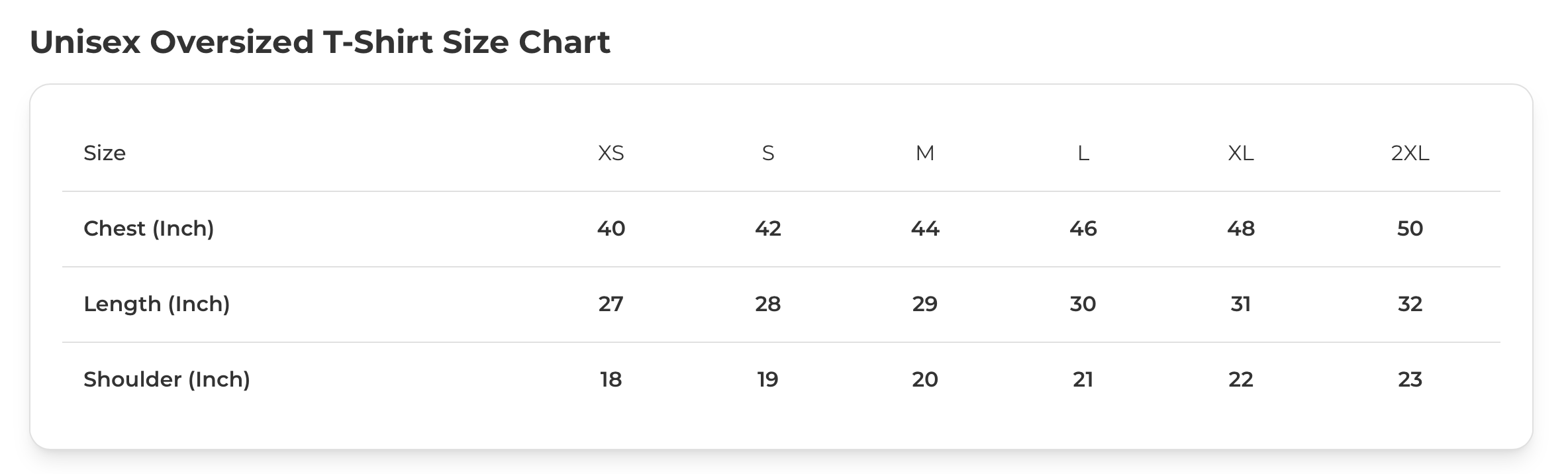Select chest value 46 for size L
Image resolution: width=1568 pixels, height=474 pixels.
pyautogui.click(x=1083, y=228)
